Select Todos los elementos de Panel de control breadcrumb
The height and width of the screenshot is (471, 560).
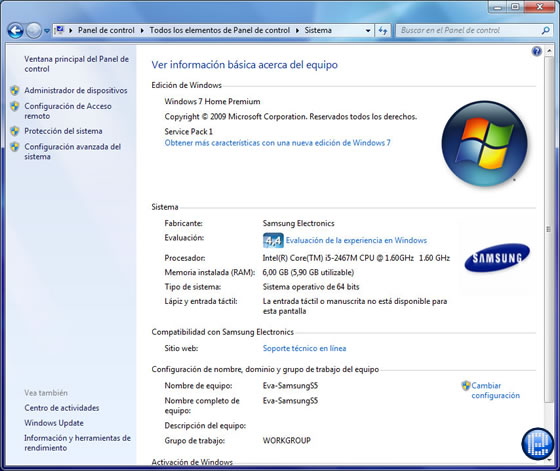pos(220,30)
